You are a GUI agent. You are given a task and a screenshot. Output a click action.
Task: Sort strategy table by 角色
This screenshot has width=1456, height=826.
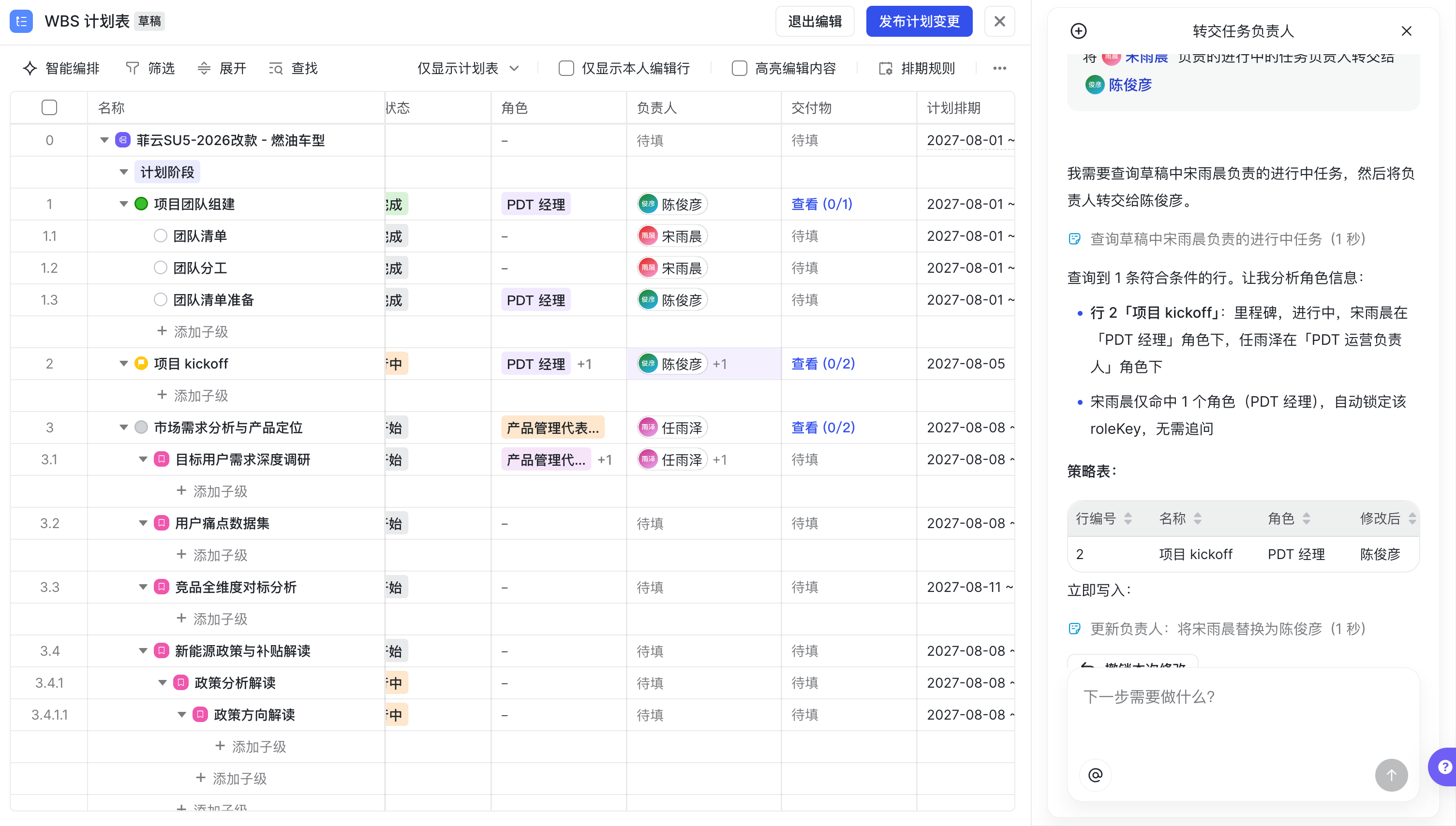point(1307,518)
